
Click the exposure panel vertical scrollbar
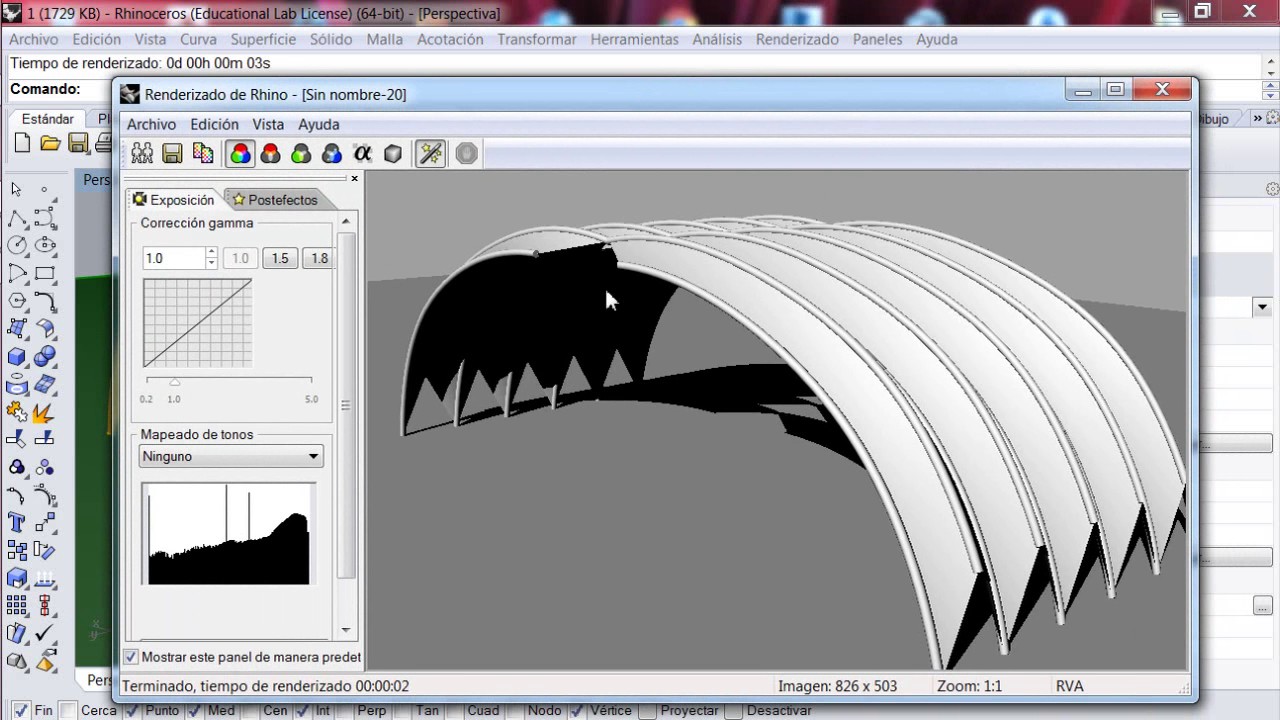[x=346, y=405]
